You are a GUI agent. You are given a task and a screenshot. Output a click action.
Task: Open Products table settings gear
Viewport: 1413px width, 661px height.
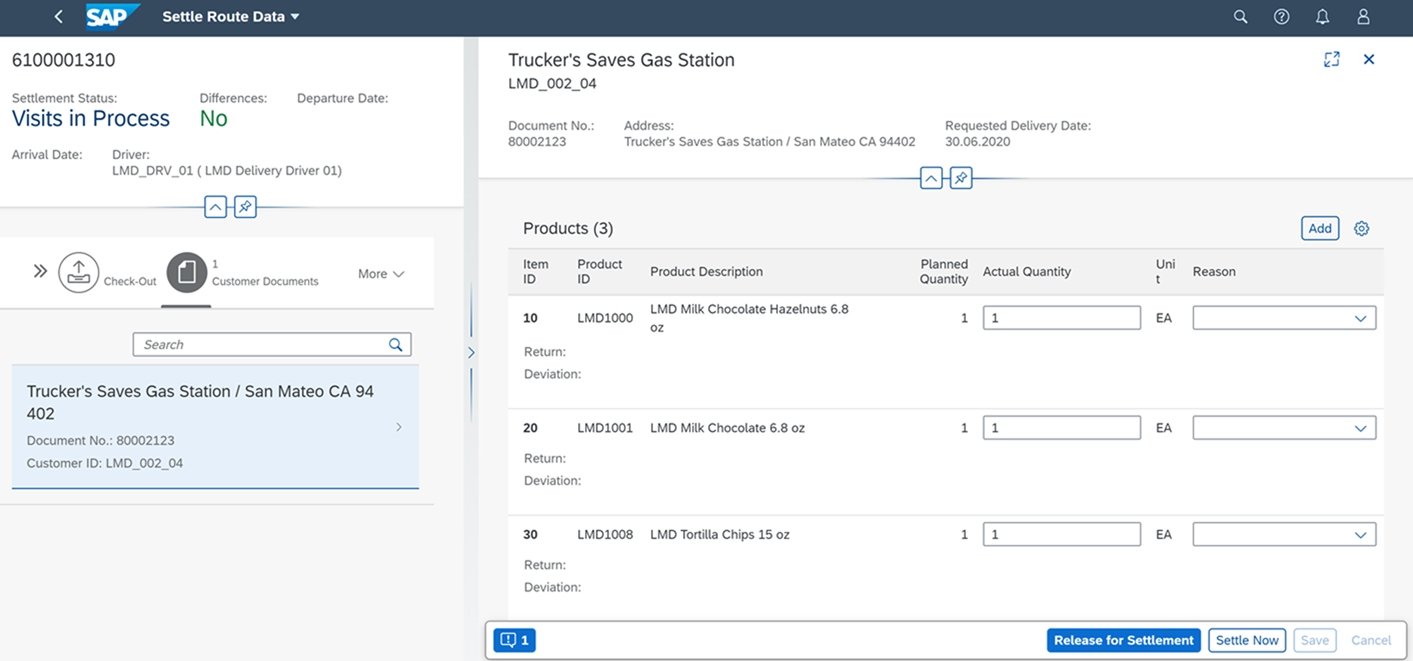click(1361, 228)
